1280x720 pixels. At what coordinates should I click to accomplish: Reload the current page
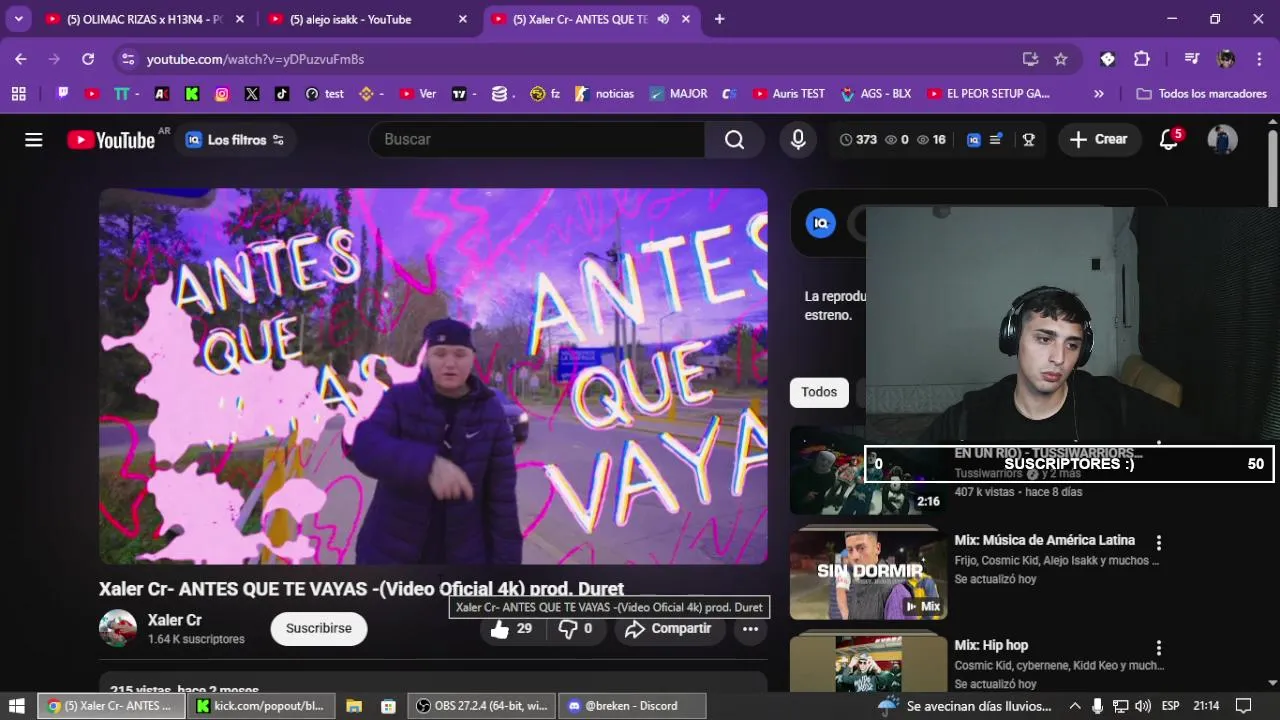pyautogui.click(x=88, y=59)
